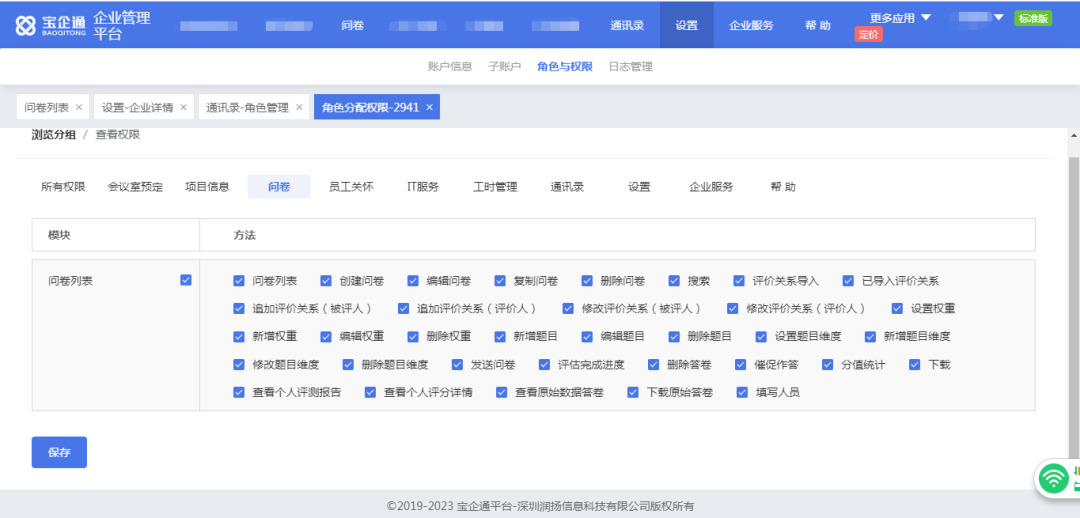Toggle the 评估完成进度 checkbox
This screenshot has height=518, width=1080.
(545, 364)
